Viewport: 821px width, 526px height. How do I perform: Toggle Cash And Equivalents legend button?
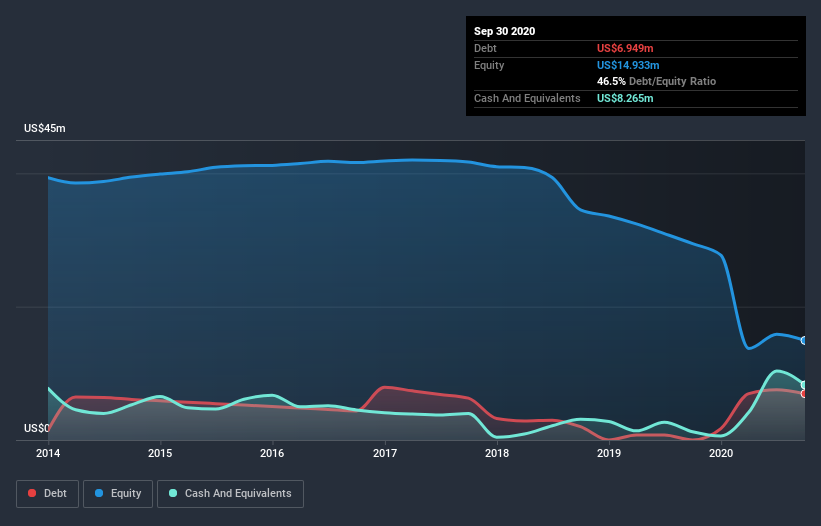230,494
